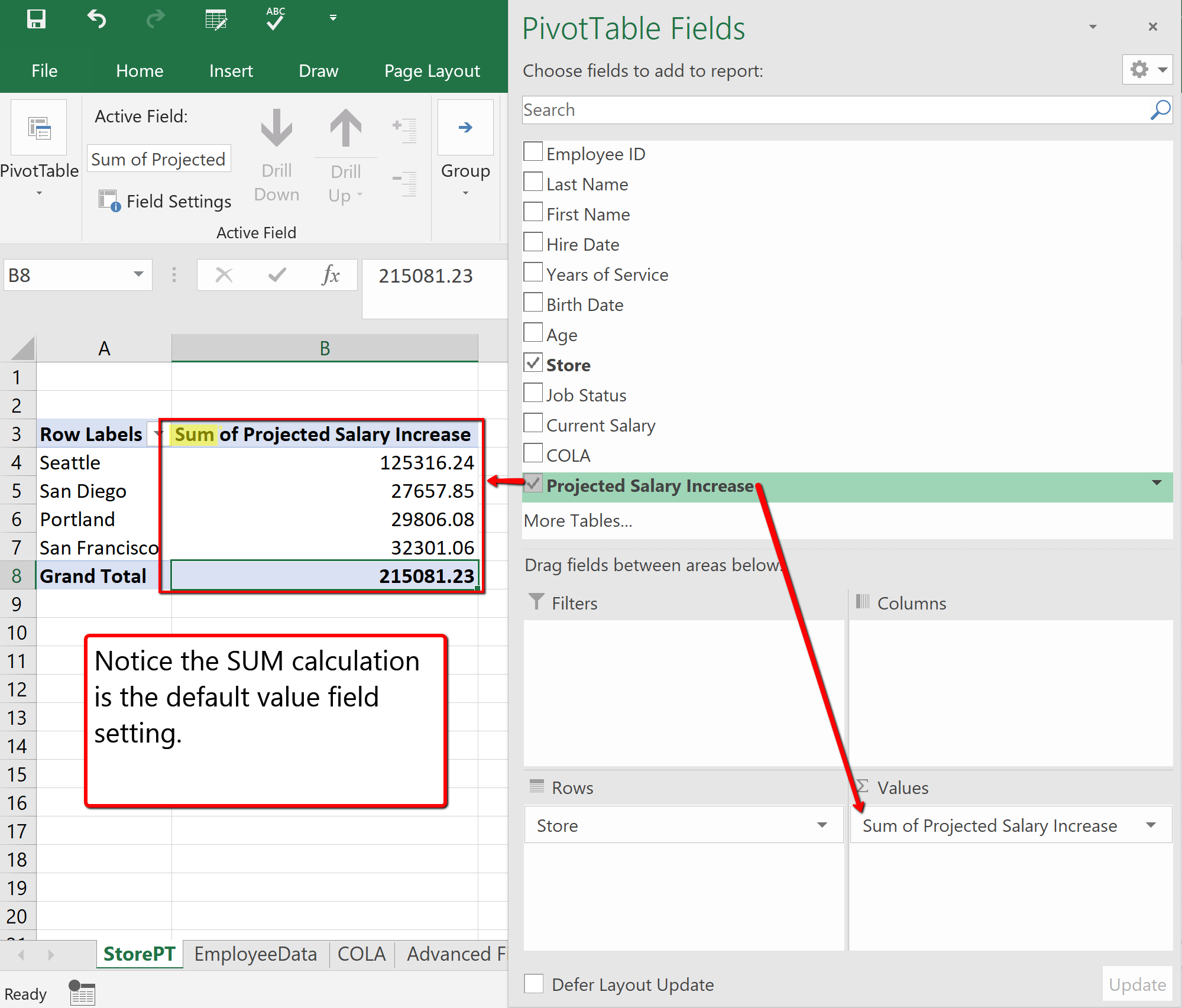Click the Undo arrow icon
The image size is (1182, 1008).
click(x=97, y=19)
